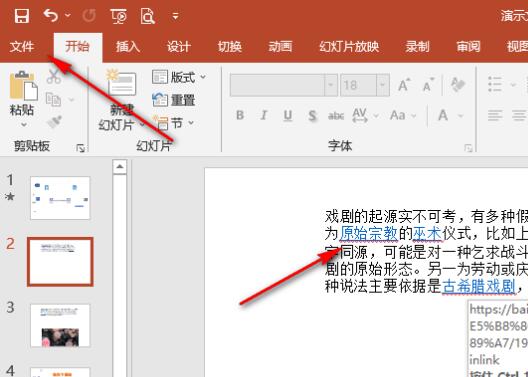Click the Character Spacing AV icon
This screenshot has height=377, width=528.
pyautogui.click(x=360, y=115)
